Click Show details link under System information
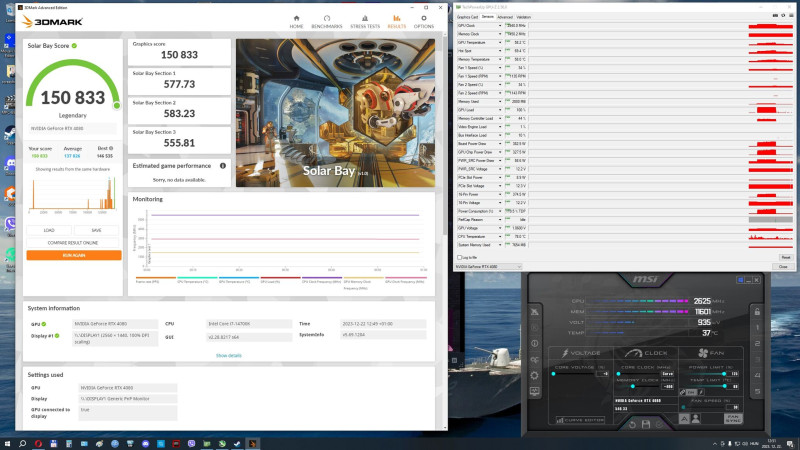The height and width of the screenshot is (450, 800). [x=229, y=356]
